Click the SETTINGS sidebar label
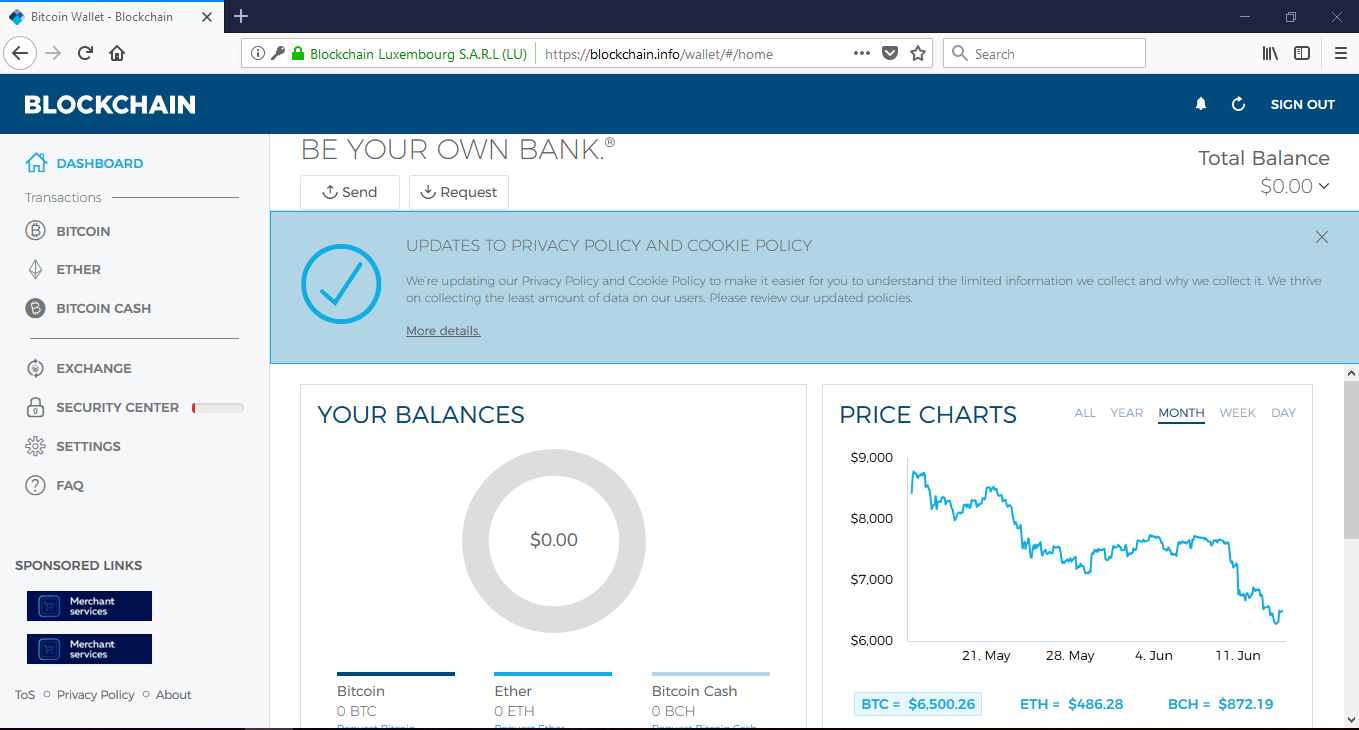Image resolution: width=1359 pixels, height=730 pixels. click(x=88, y=446)
